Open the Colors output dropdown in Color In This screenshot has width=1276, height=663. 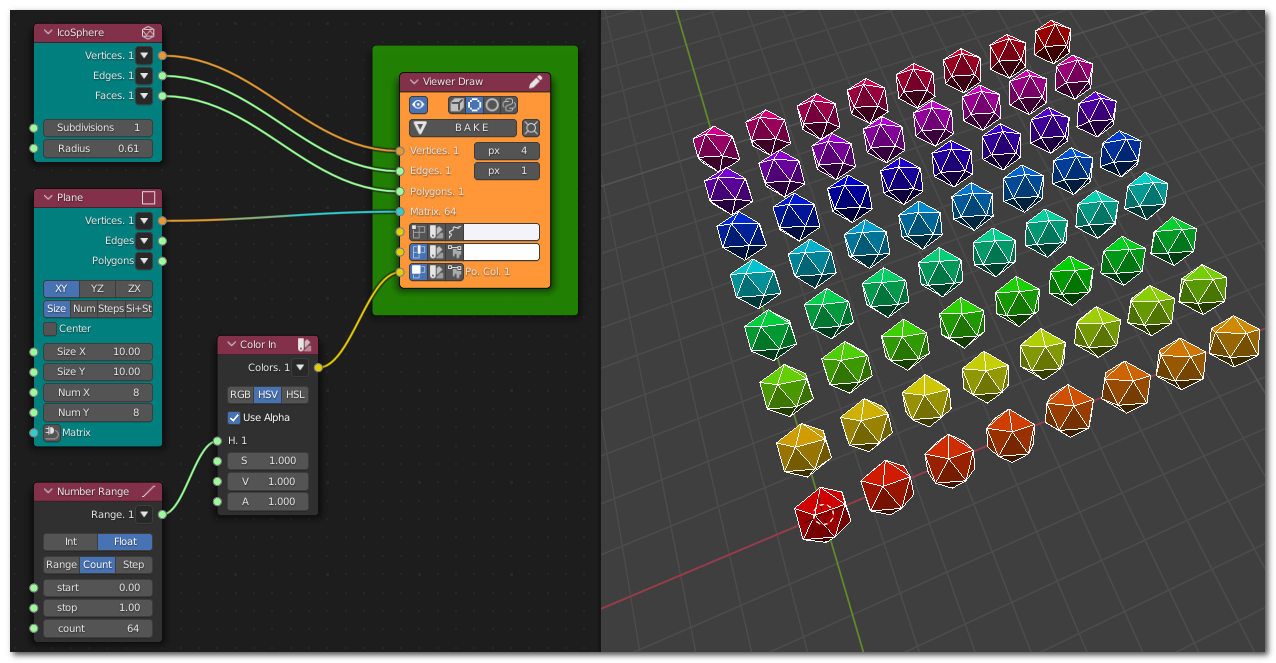coord(300,368)
